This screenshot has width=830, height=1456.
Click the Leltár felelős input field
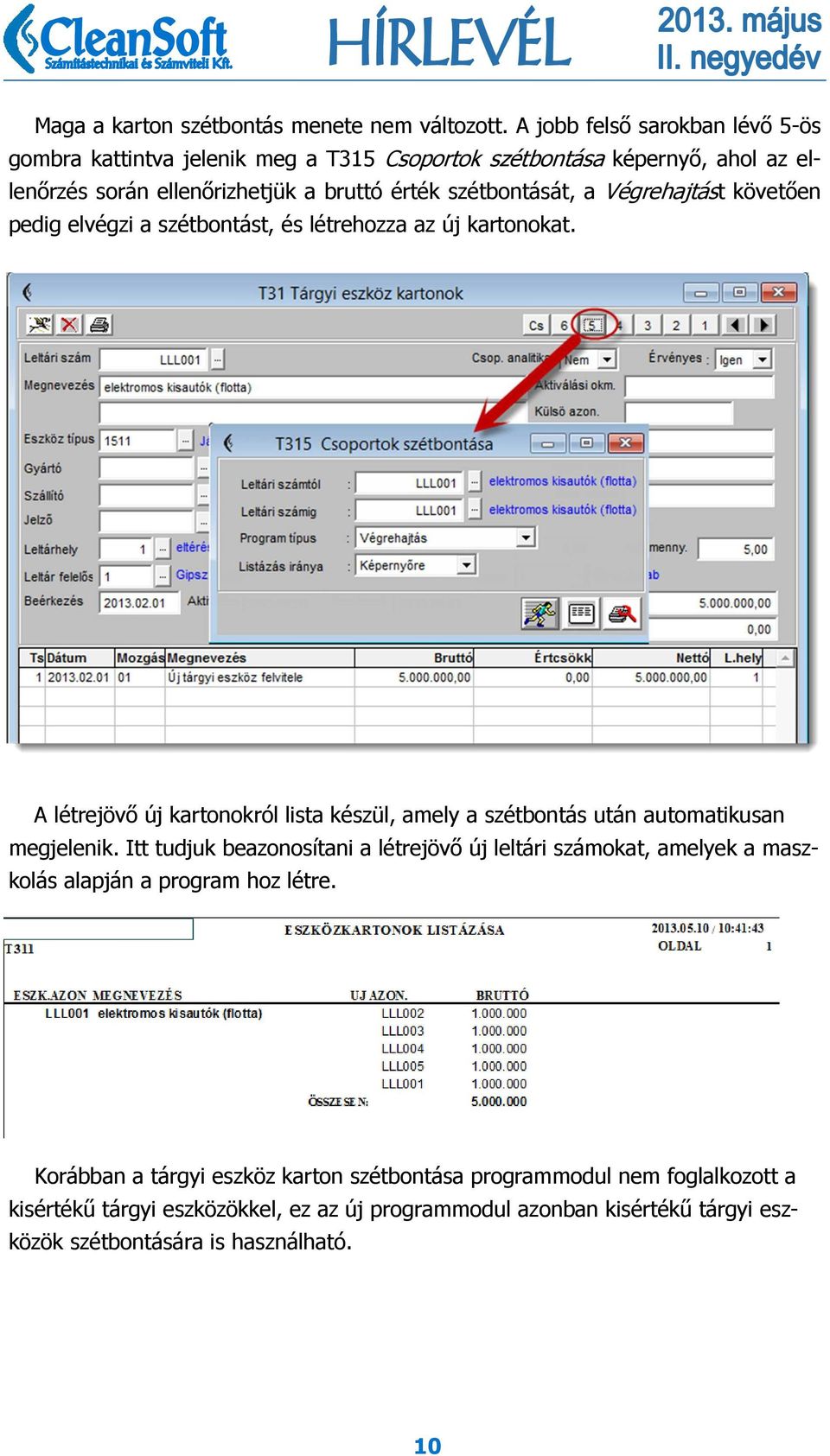pyautogui.click(x=126, y=575)
